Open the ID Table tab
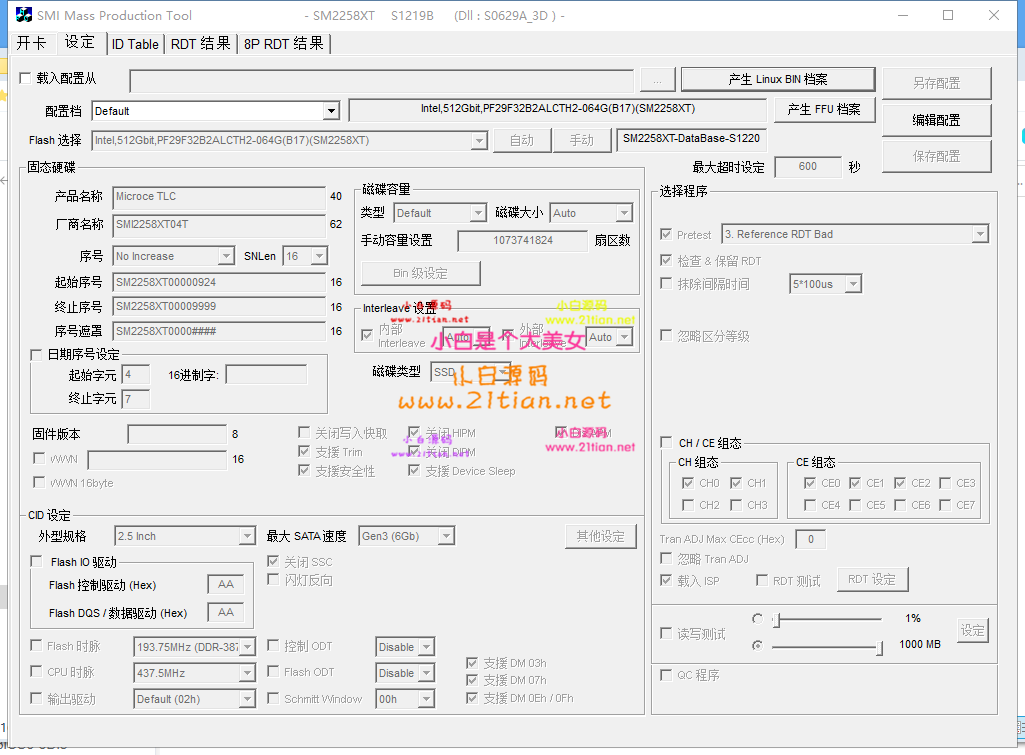1025x755 pixels. [135, 44]
